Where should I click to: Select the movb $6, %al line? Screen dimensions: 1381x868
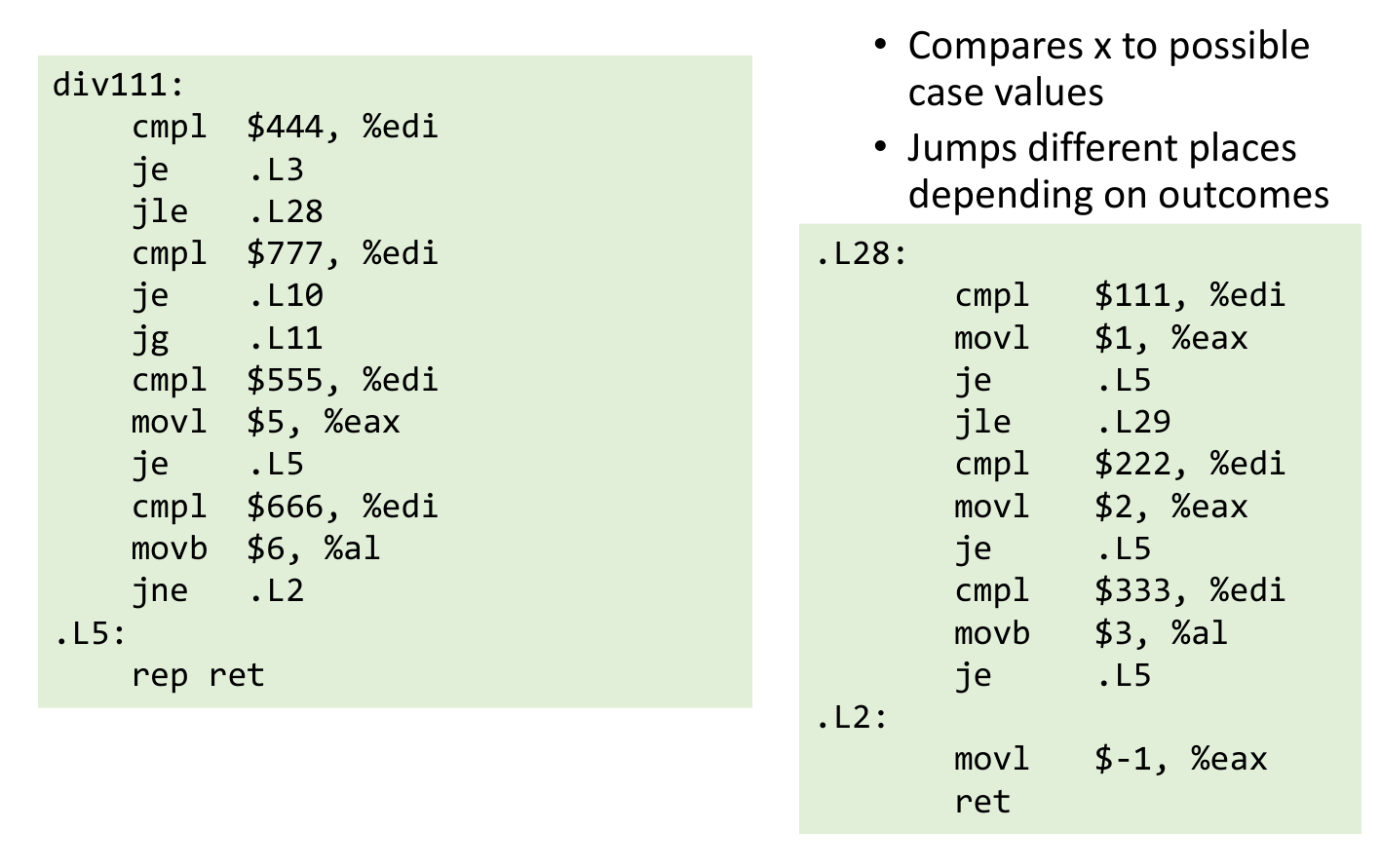(x=255, y=548)
